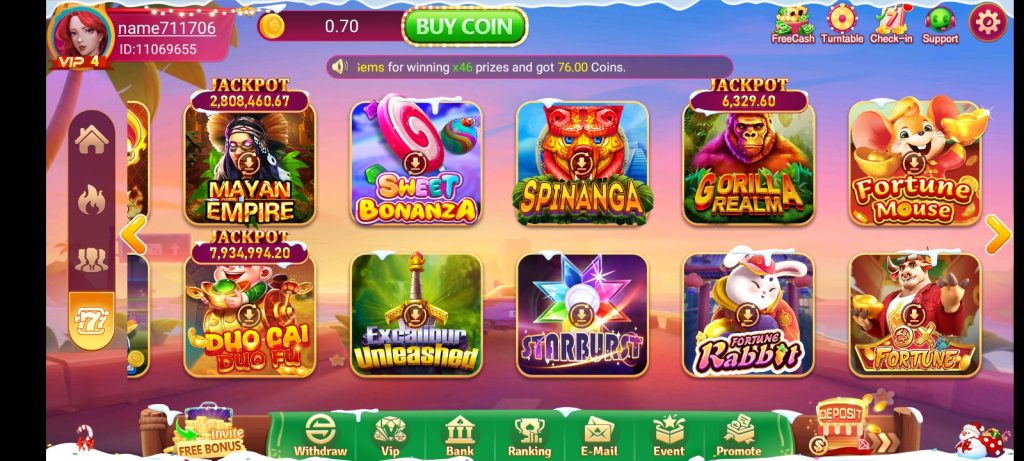This screenshot has width=1024, height=461.
Task: Show previous games with left arrow
Action: [134, 235]
